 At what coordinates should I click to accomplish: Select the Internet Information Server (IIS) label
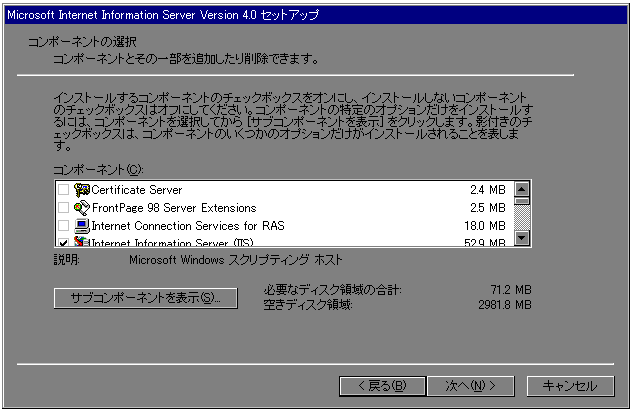pos(172,243)
